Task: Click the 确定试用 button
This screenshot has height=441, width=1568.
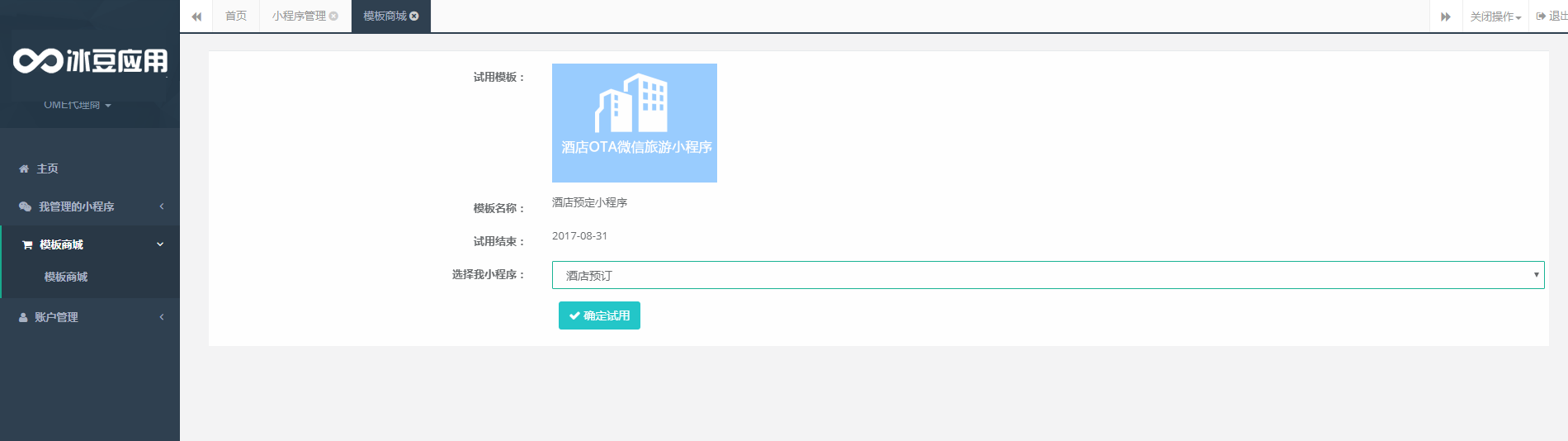Action: [x=599, y=315]
